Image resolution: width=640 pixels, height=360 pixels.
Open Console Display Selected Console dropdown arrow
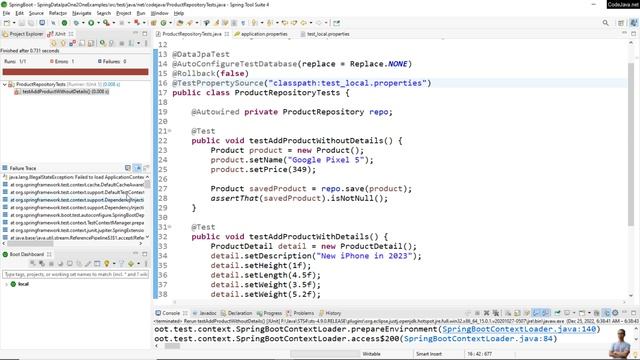coord(574,313)
